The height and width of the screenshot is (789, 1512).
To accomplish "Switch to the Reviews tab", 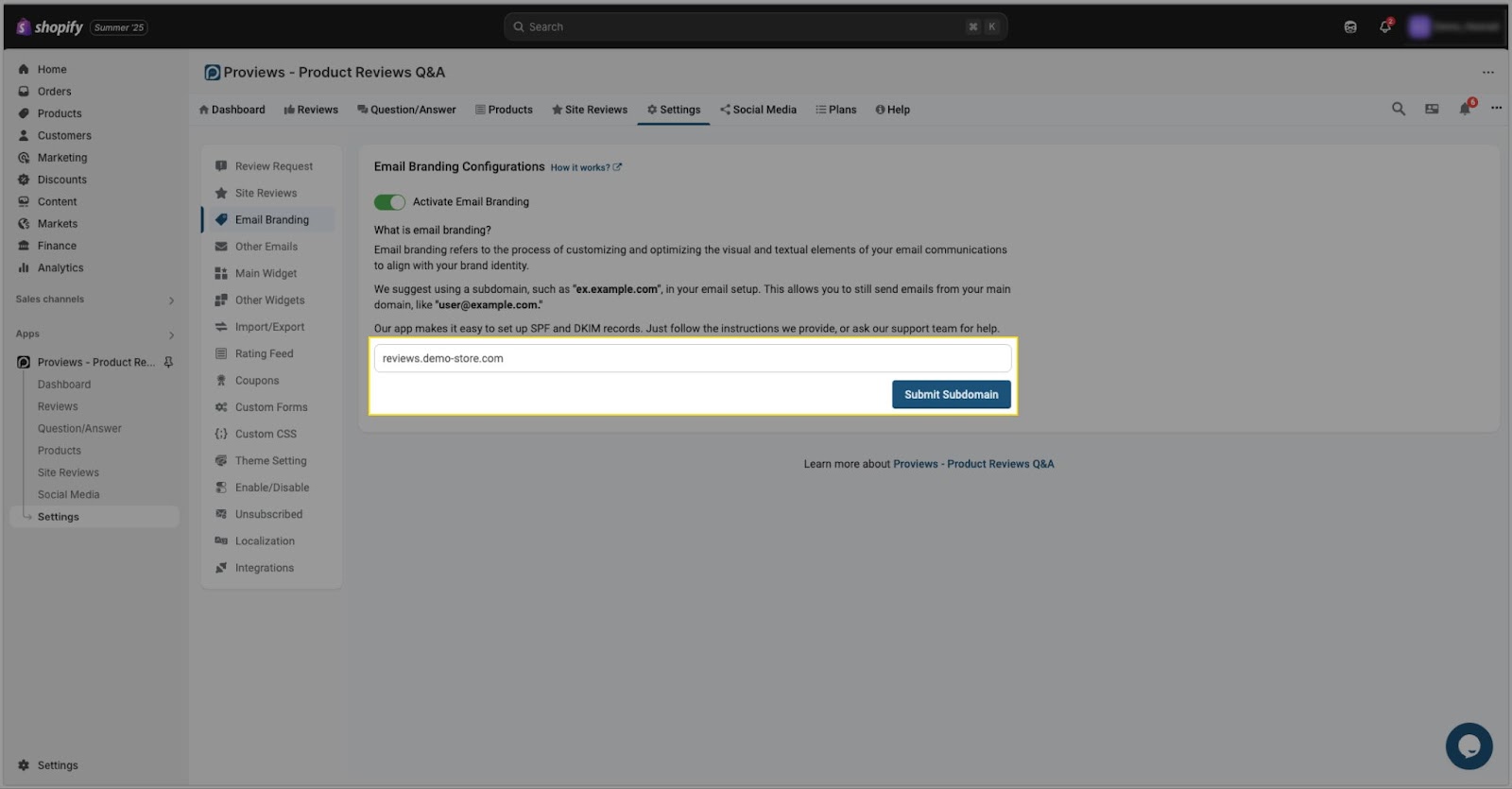I will pyautogui.click(x=311, y=110).
